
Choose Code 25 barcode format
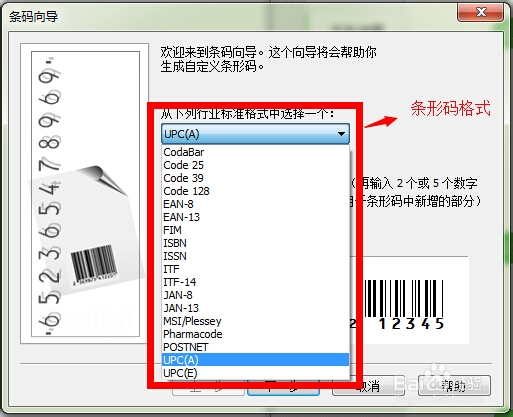pyautogui.click(x=255, y=165)
